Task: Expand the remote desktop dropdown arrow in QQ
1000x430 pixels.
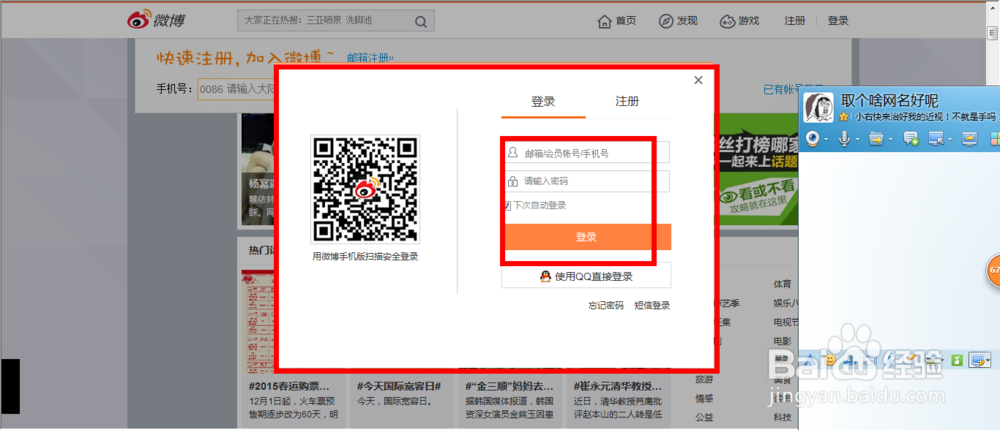Action: click(x=950, y=139)
